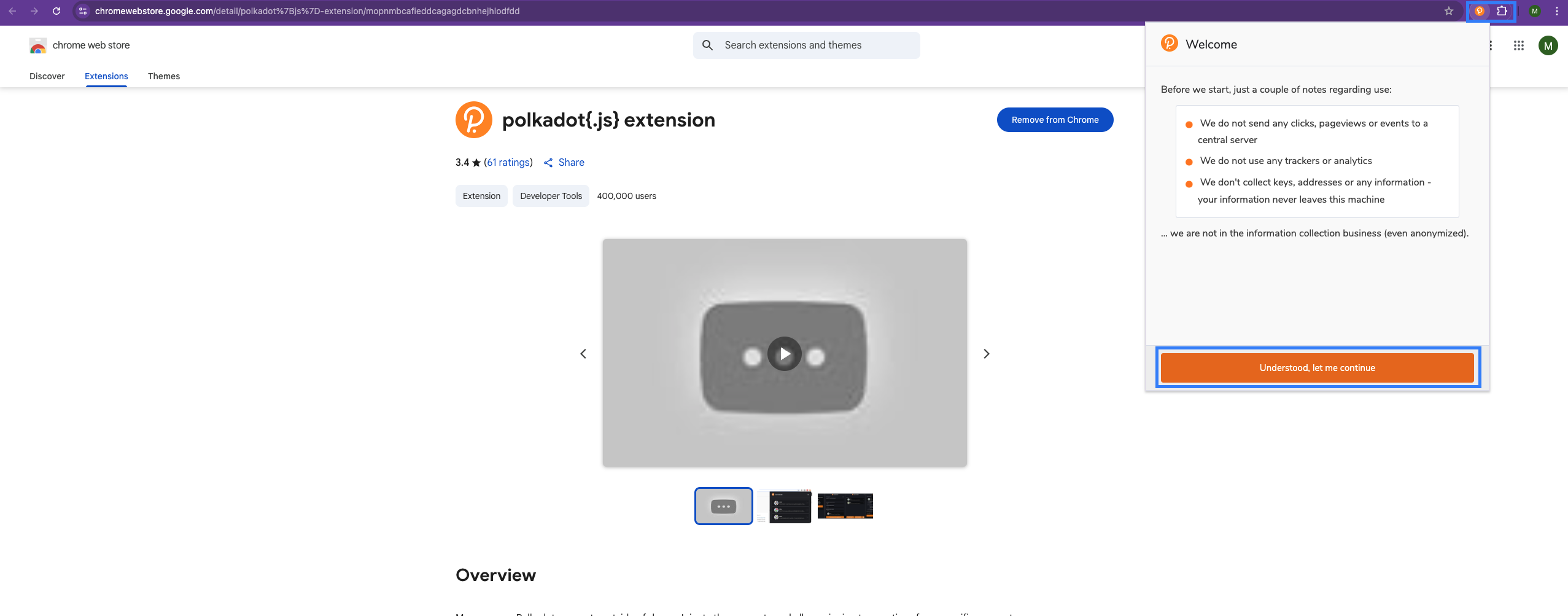Go to previous screenshot with left chevron
This screenshot has height=616, width=1568.
(583, 354)
